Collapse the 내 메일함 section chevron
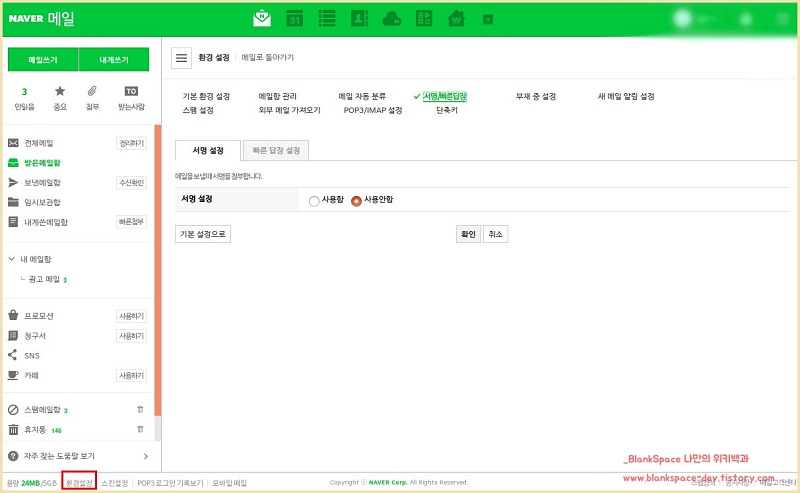The height and width of the screenshot is (493, 800). coord(12,259)
